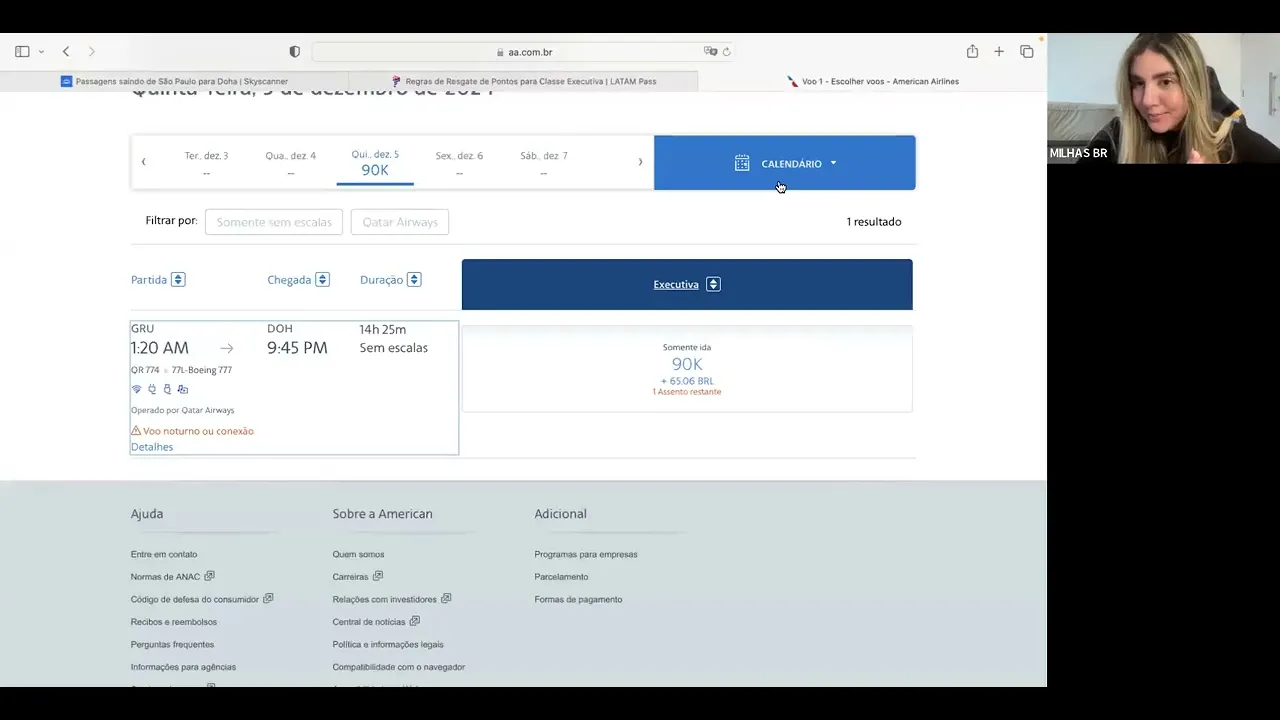Viewport: 1280px width, 720px height.
Task: Open the privacy shield icon in the toolbar
Action: pyautogui.click(x=295, y=51)
